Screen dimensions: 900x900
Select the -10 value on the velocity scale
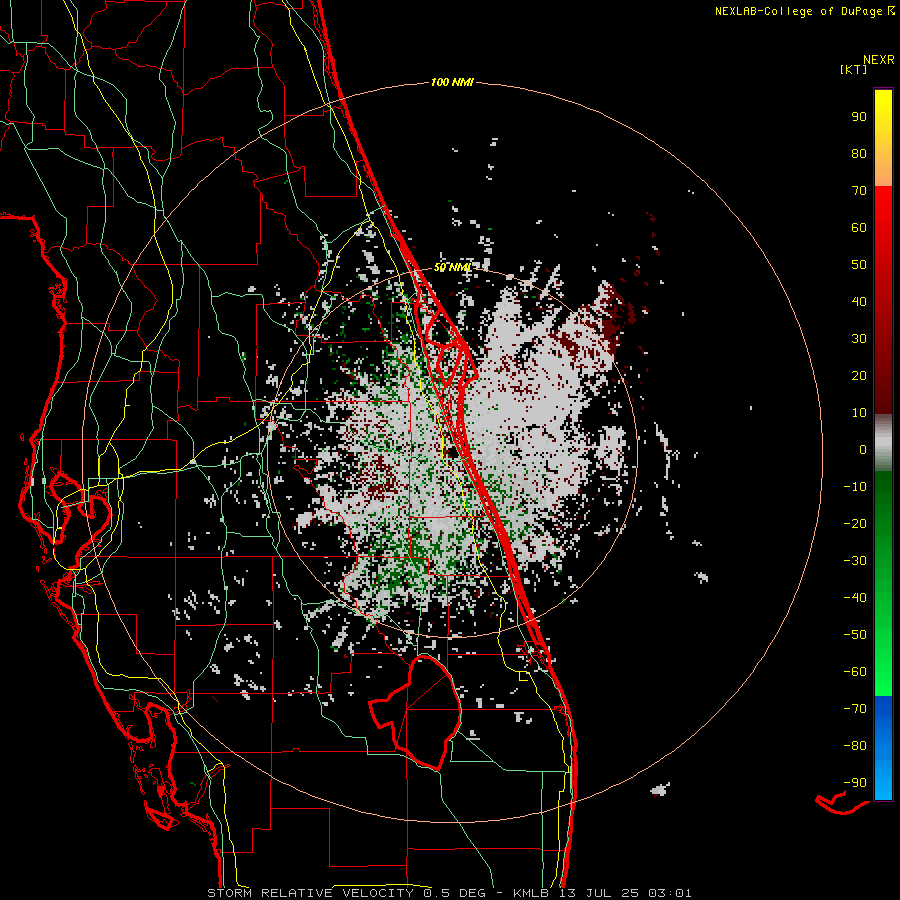click(x=855, y=487)
